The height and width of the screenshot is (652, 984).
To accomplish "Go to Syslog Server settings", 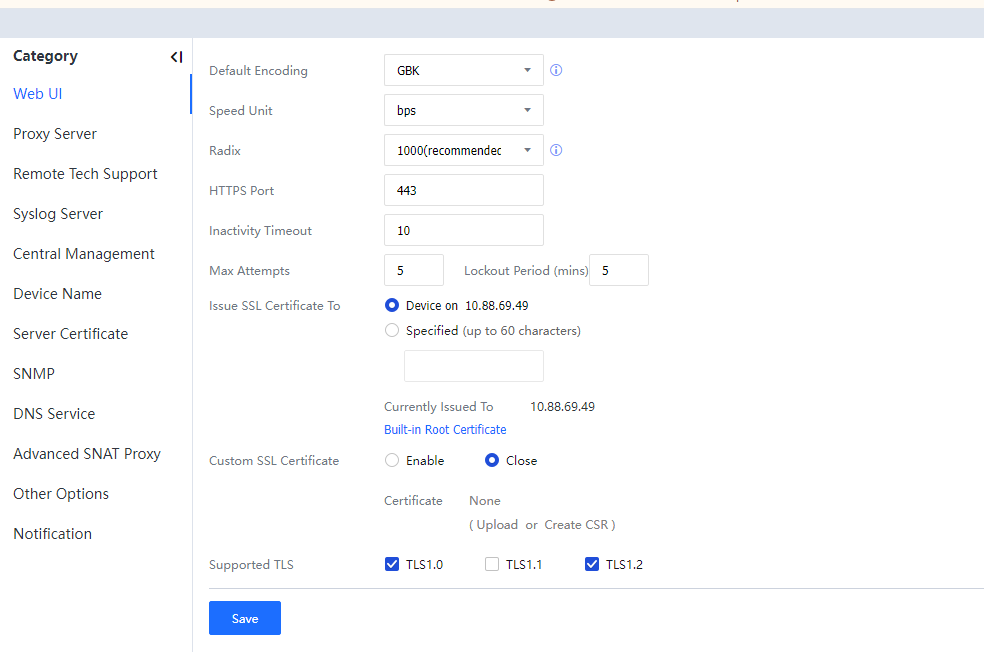I will click(x=58, y=214).
